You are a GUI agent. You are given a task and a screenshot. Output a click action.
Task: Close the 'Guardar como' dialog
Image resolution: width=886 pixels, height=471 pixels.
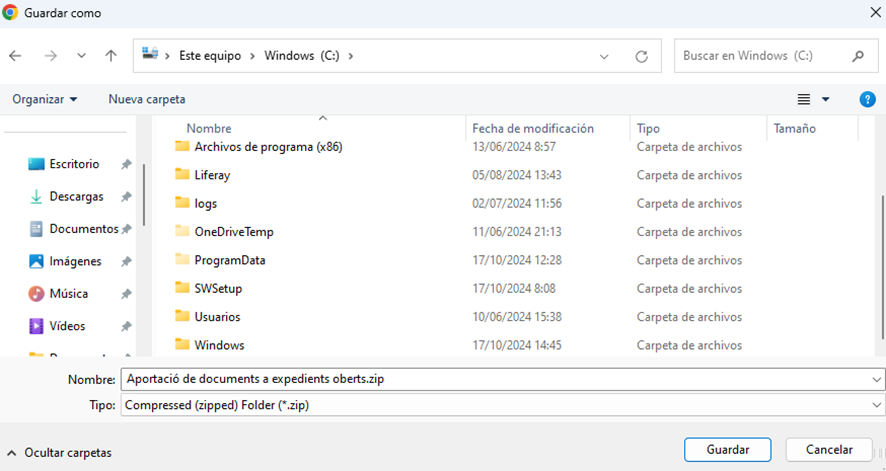875,12
